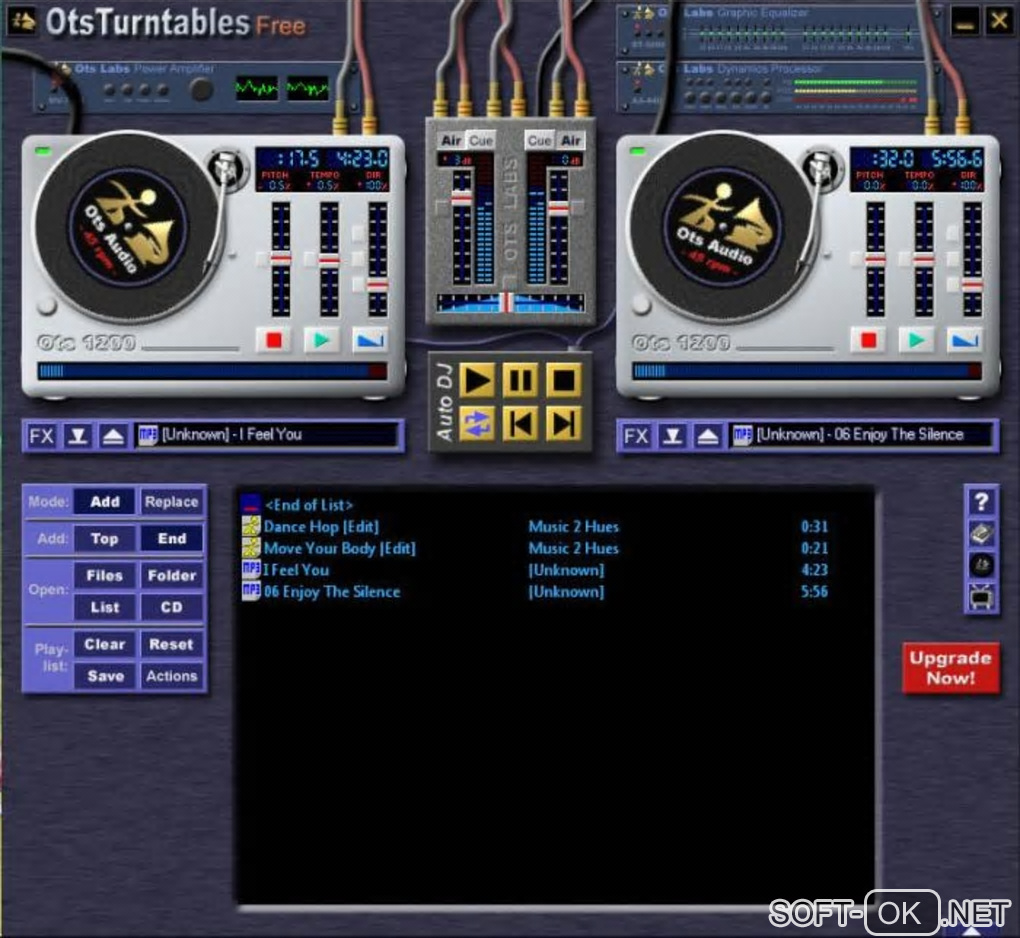Click the Dynamics Processor rack unit
The width and height of the screenshot is (1020, 938).
779,87
